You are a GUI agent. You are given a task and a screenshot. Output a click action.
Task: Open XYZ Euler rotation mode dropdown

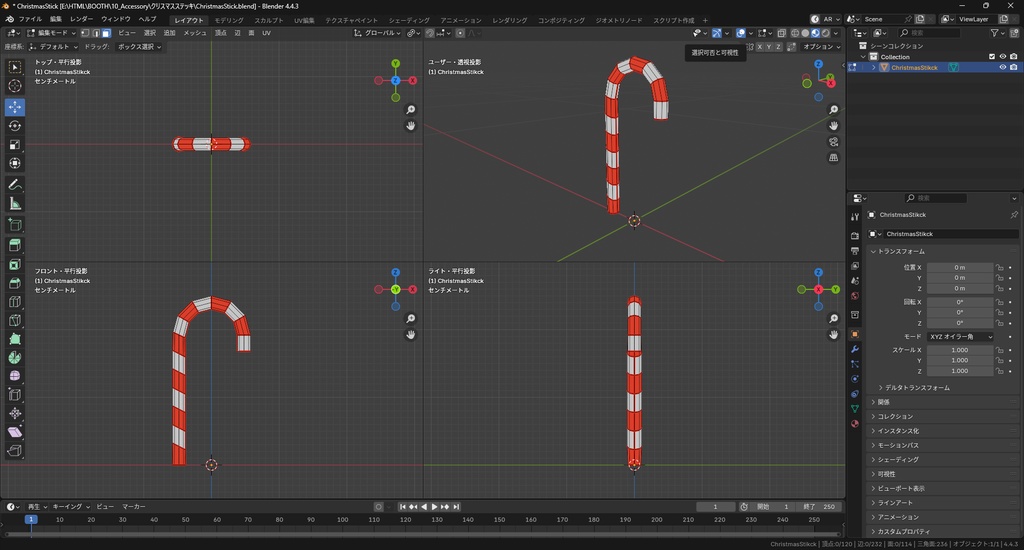coord(960,336)
